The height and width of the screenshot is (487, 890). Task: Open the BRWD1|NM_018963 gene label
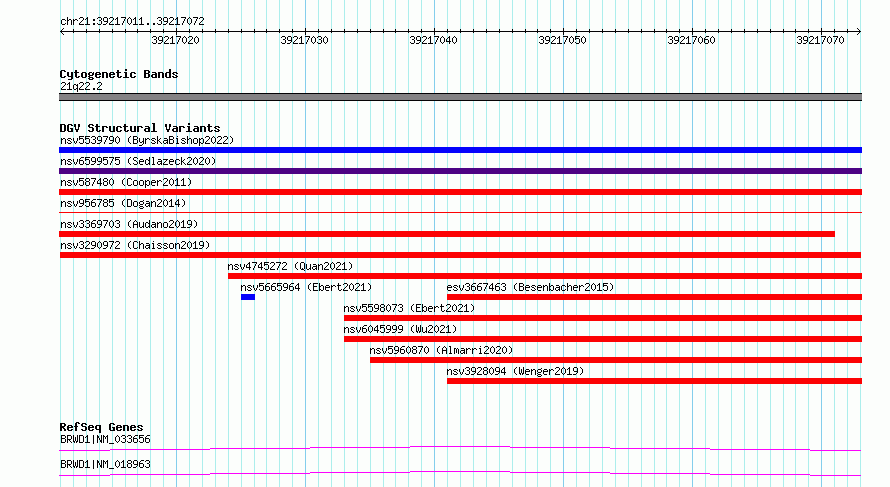tap(105, 464)
